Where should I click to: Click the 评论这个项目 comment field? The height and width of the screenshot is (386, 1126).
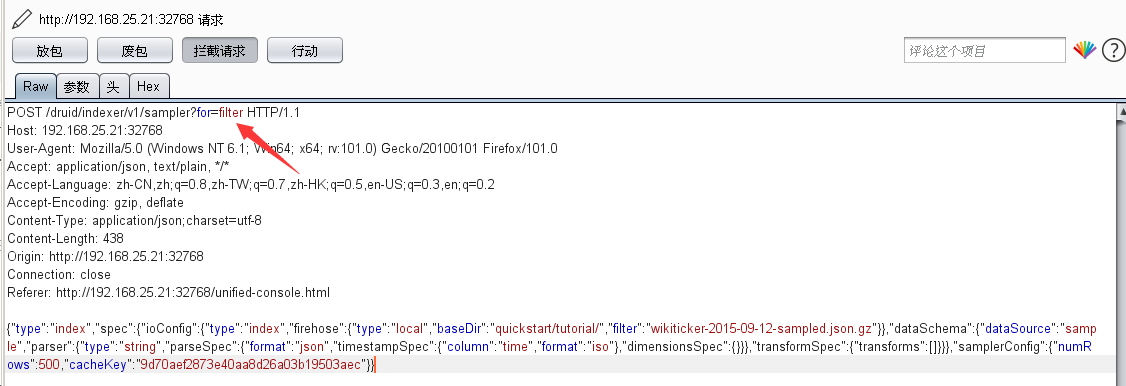985,51
